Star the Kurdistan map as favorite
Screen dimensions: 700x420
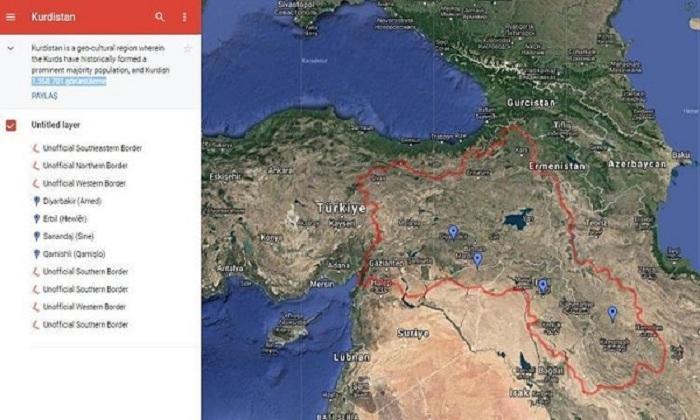(187, 49)
